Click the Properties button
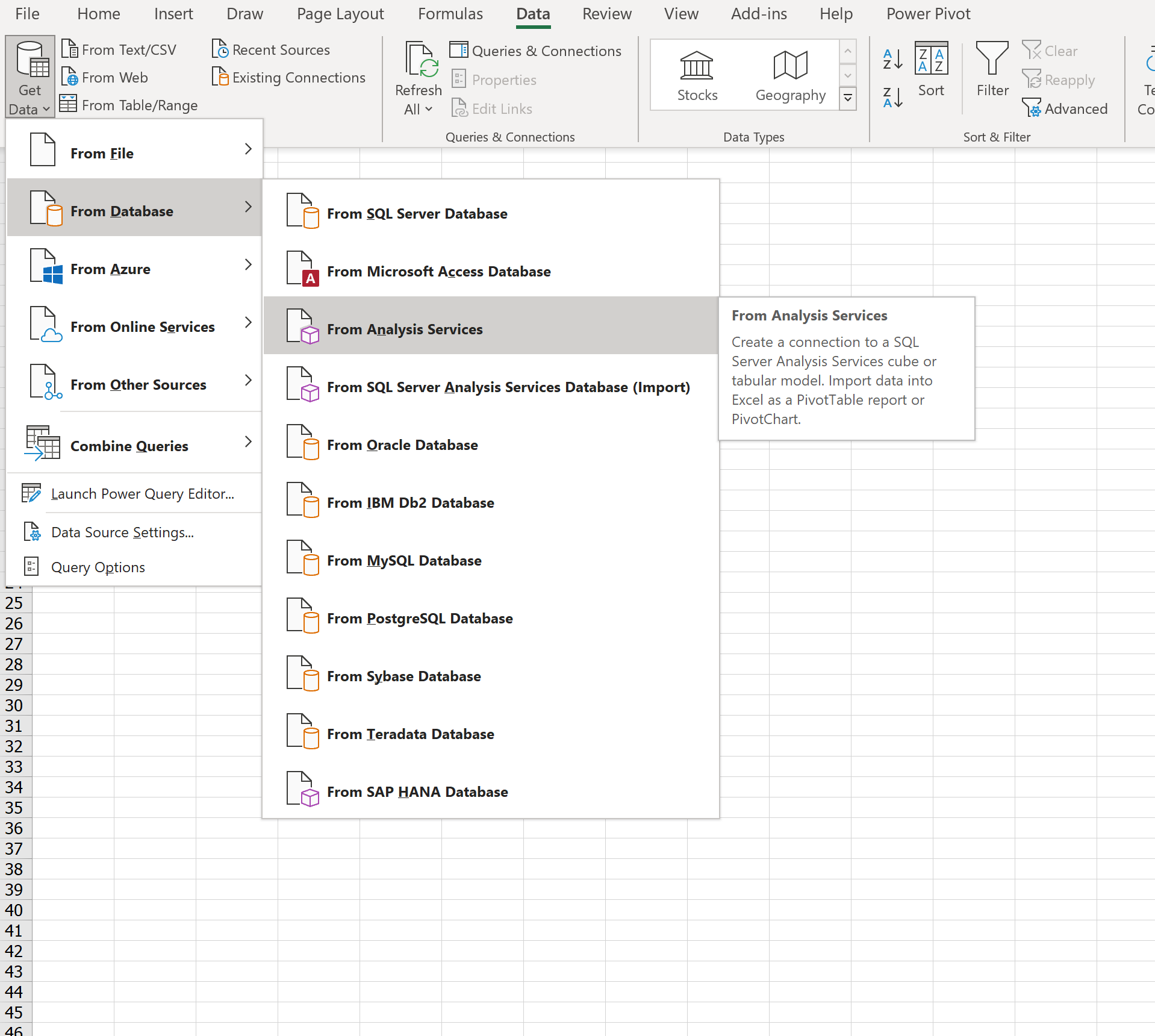The width and height of the screenshot is (1155, 1036). [493, 80]
